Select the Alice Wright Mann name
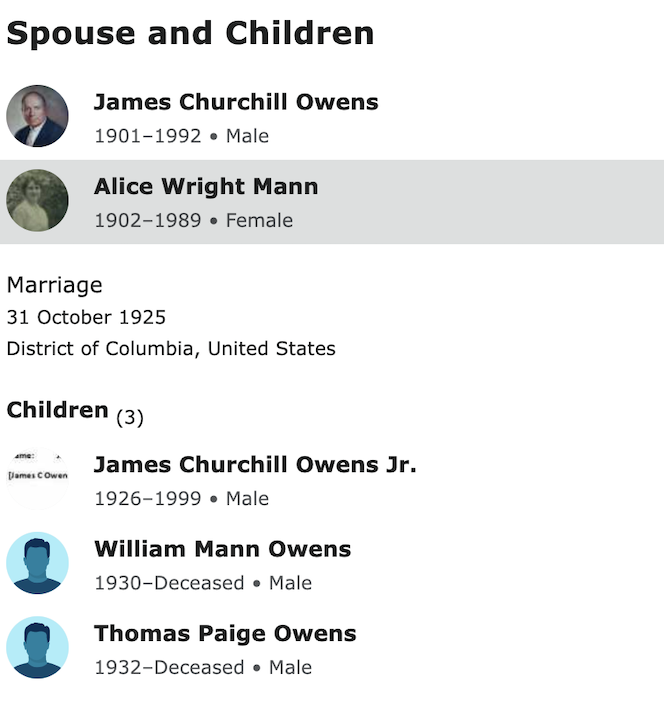664x708 pixels. click(x=206, y=186)
